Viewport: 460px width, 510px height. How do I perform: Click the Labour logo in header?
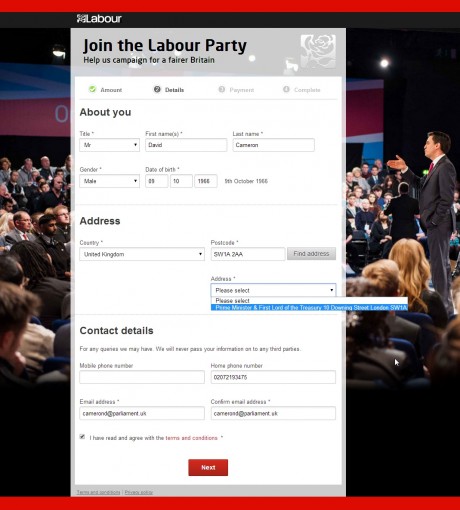coord(99,19)
